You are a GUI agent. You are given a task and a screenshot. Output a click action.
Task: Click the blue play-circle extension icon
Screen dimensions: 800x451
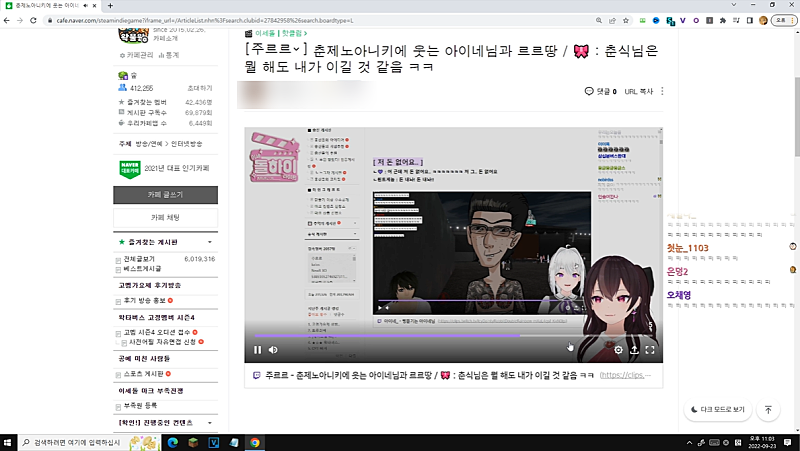[x=656, y=20]
